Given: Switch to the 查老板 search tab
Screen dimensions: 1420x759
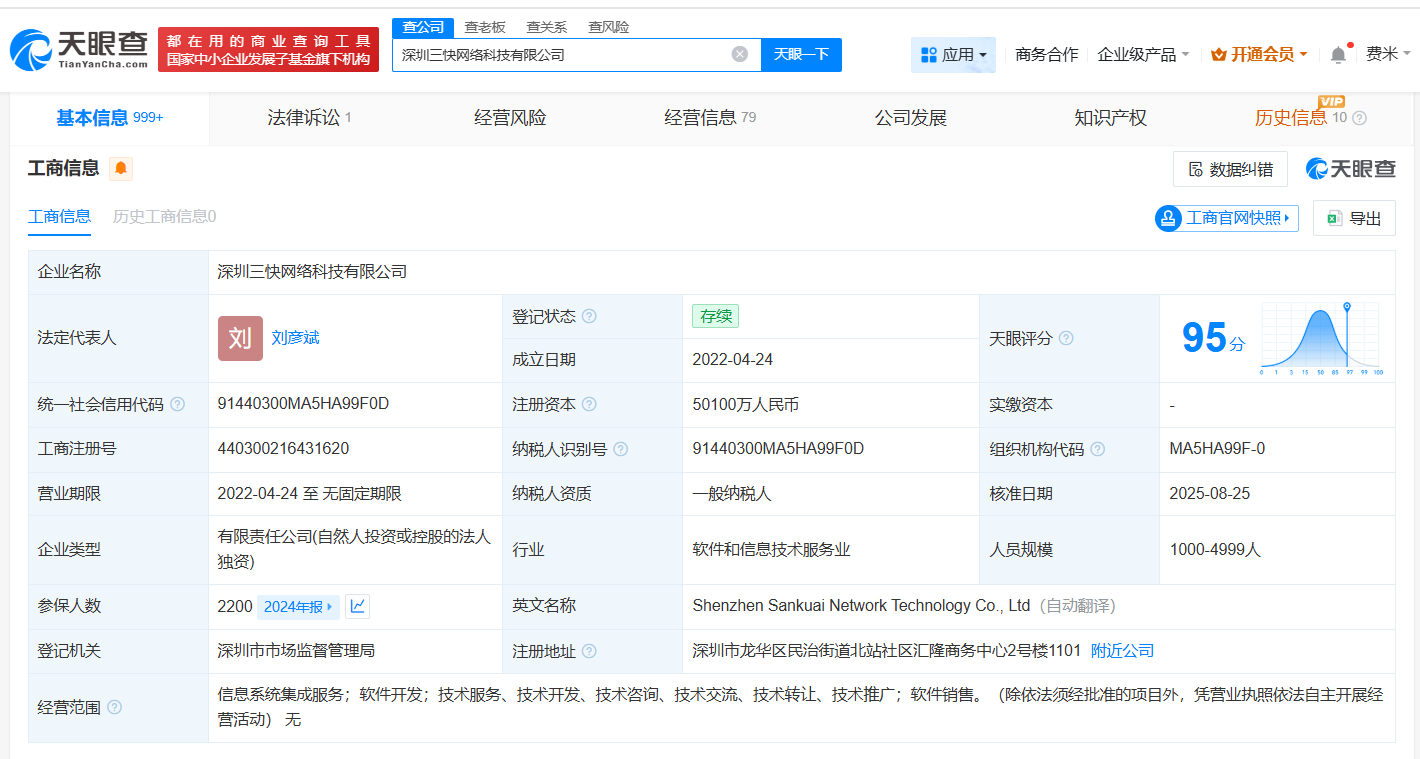Looking at the screenshot, I should 484,27.
